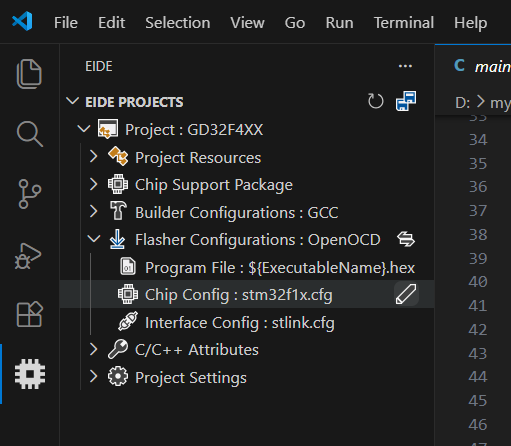Open EIDE chip view in activity bar
This screenshot has width=511, height=446.
click(x=30, y=374)
